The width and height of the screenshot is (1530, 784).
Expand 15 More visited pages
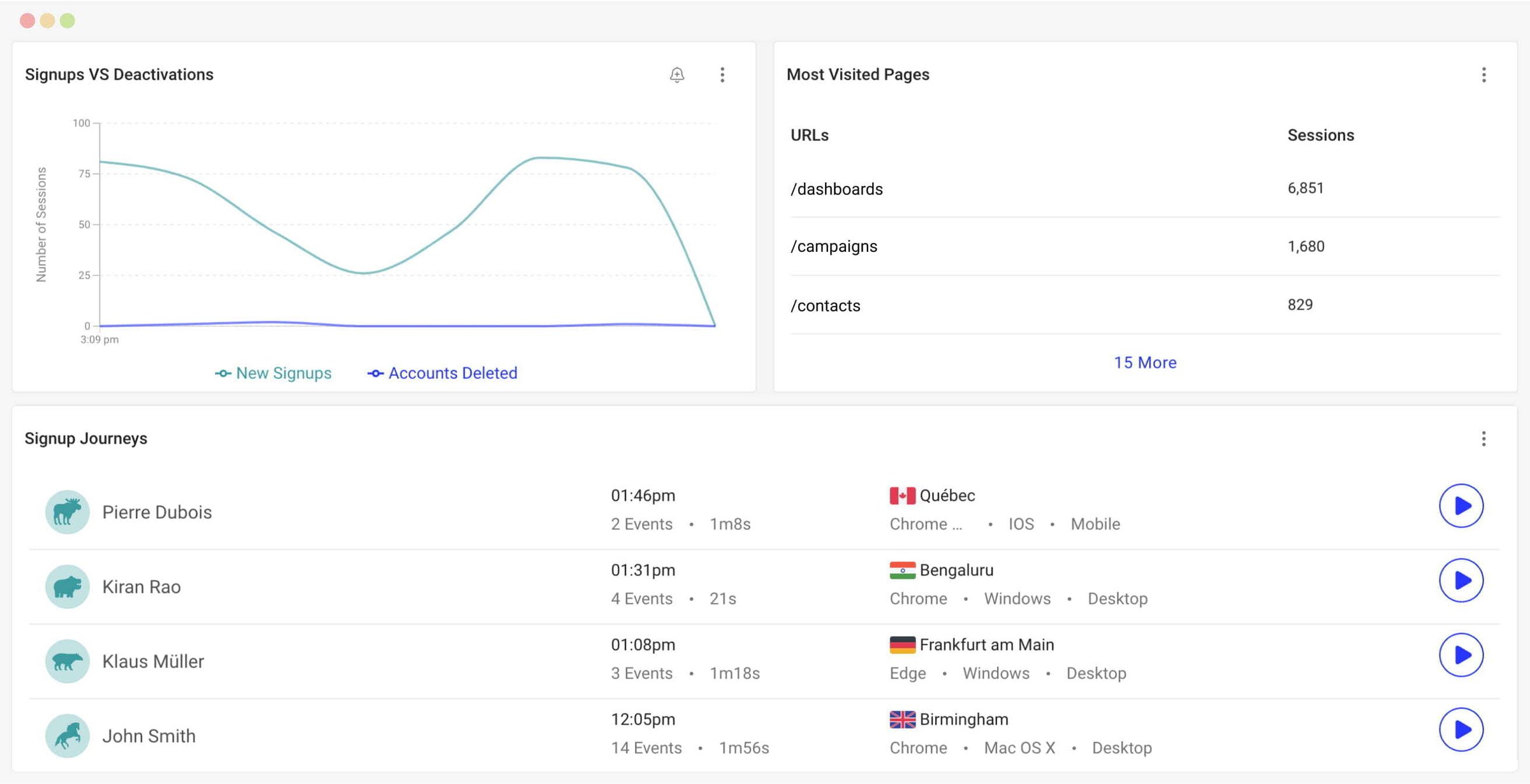click(x=1146, y=362)
